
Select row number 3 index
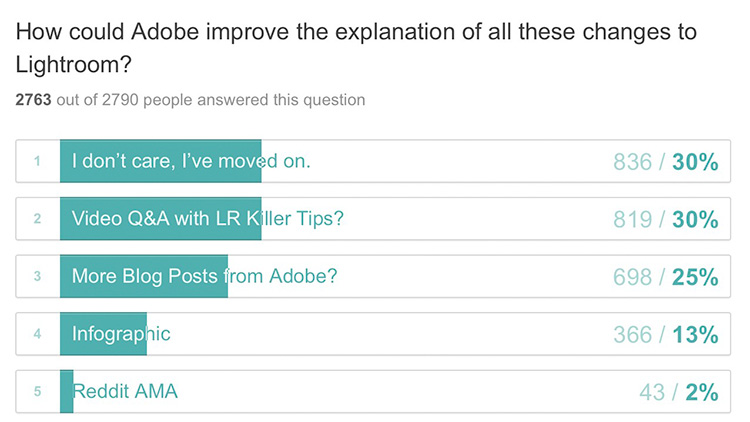click(37, 276)
